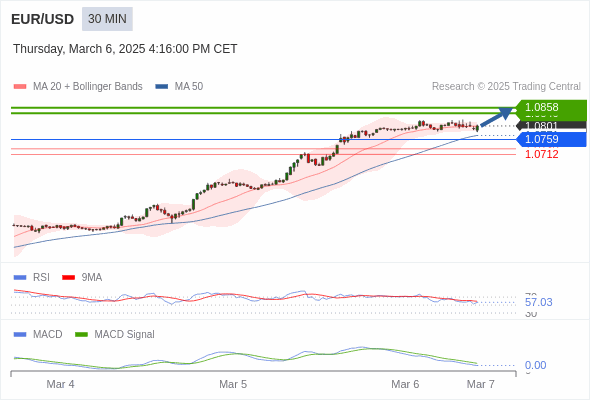
Task: Click the Research Trading Central copyright text
Action: point(506,87)
